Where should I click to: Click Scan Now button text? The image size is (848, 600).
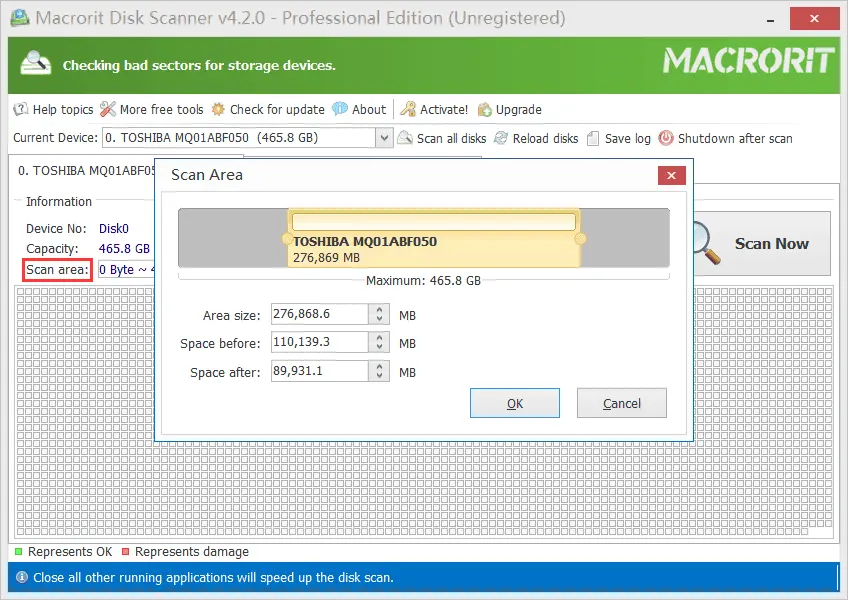coord(772,243)
